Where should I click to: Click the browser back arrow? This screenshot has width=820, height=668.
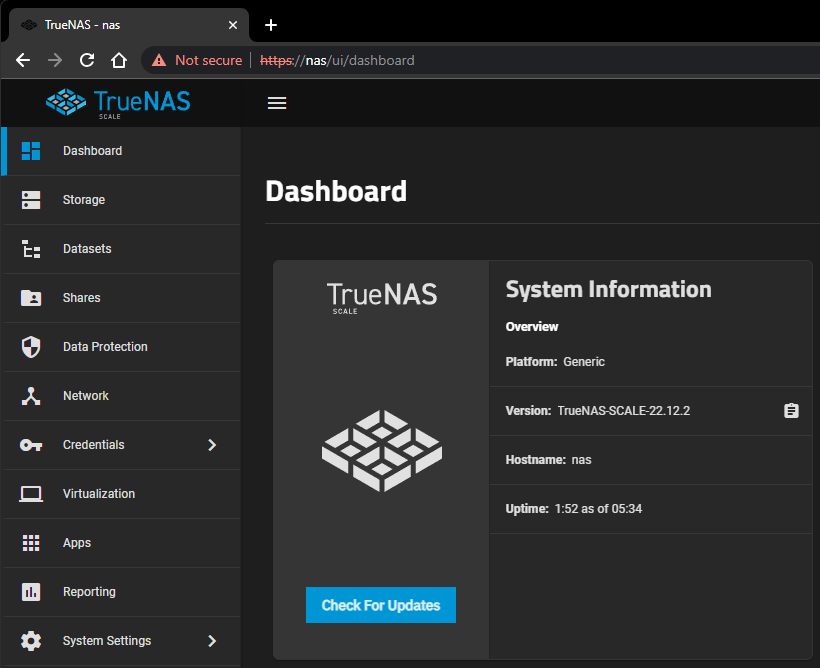click(x=23, y=60)
